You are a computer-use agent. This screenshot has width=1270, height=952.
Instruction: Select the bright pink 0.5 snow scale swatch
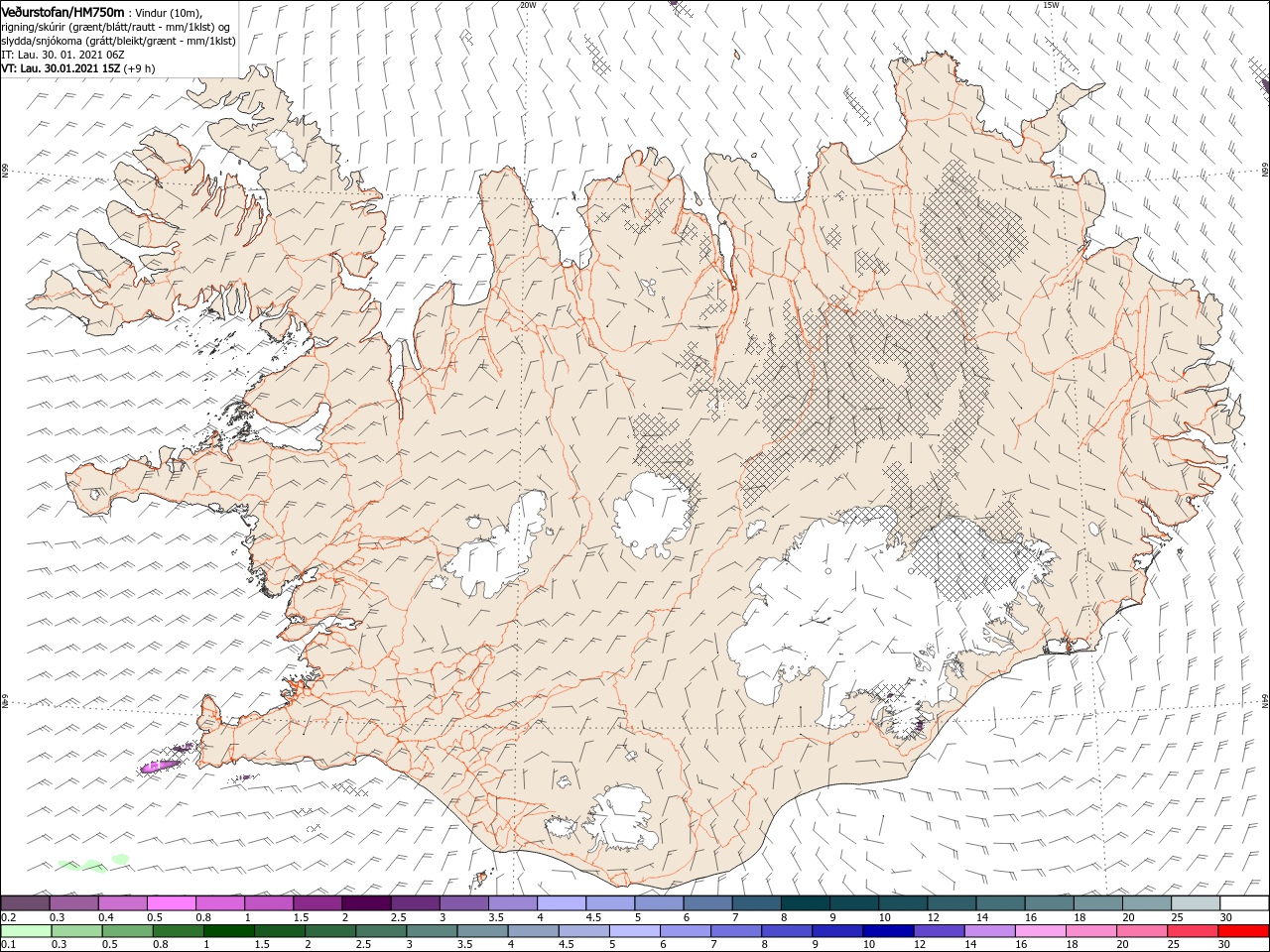[171, 902]
